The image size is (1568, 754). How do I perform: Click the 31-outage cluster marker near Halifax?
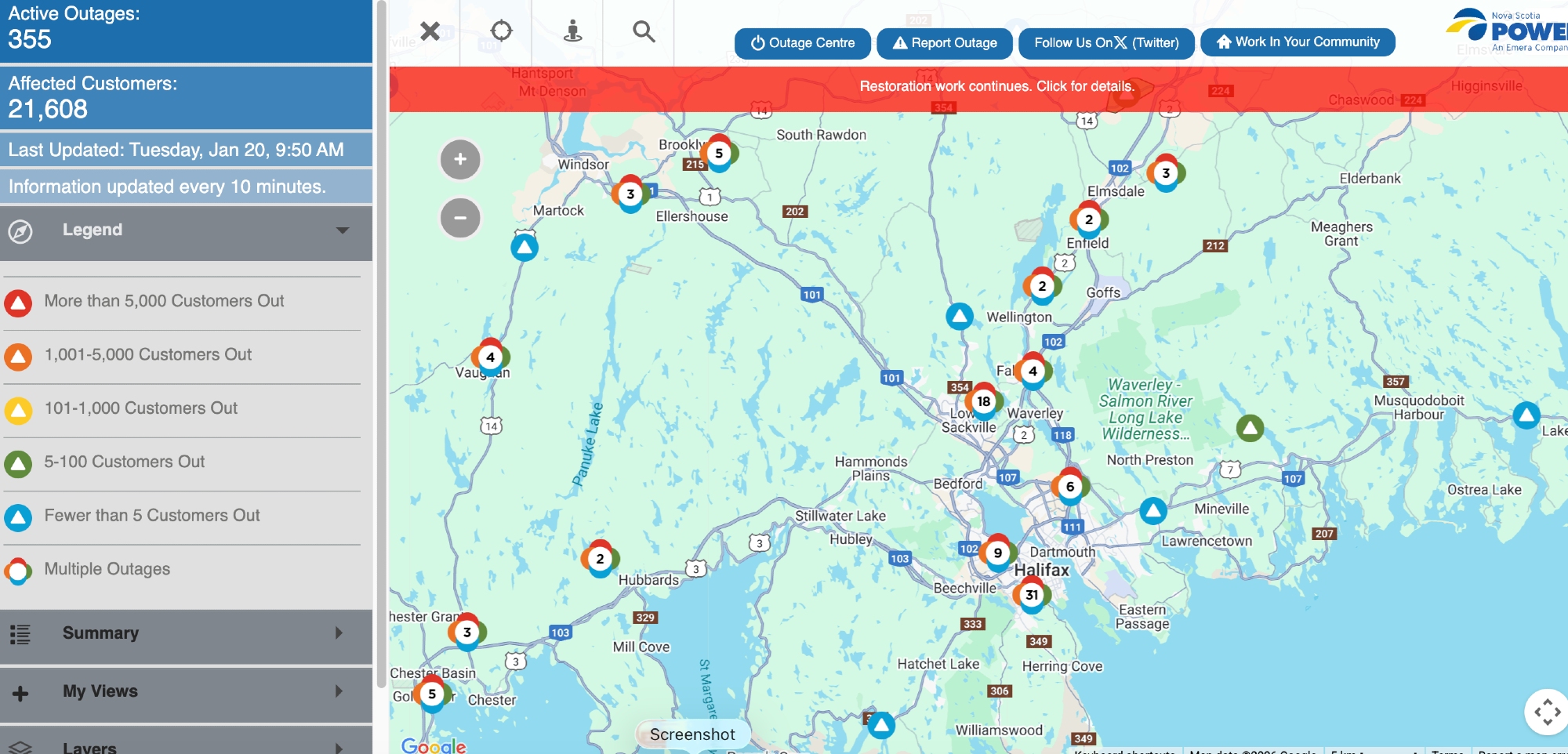pyautogui.click(x=1032, y=595)
